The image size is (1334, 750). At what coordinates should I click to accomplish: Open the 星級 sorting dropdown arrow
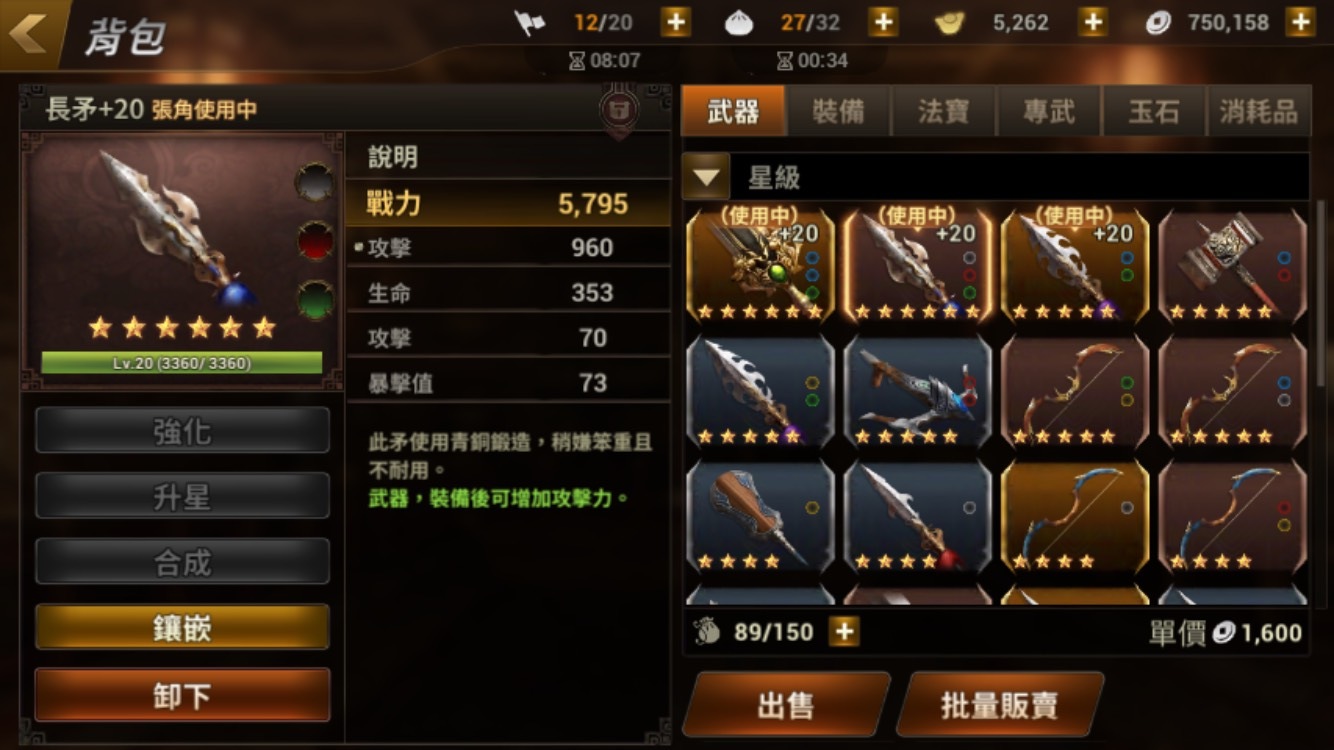pyautogui.click(x=707, y=178)
